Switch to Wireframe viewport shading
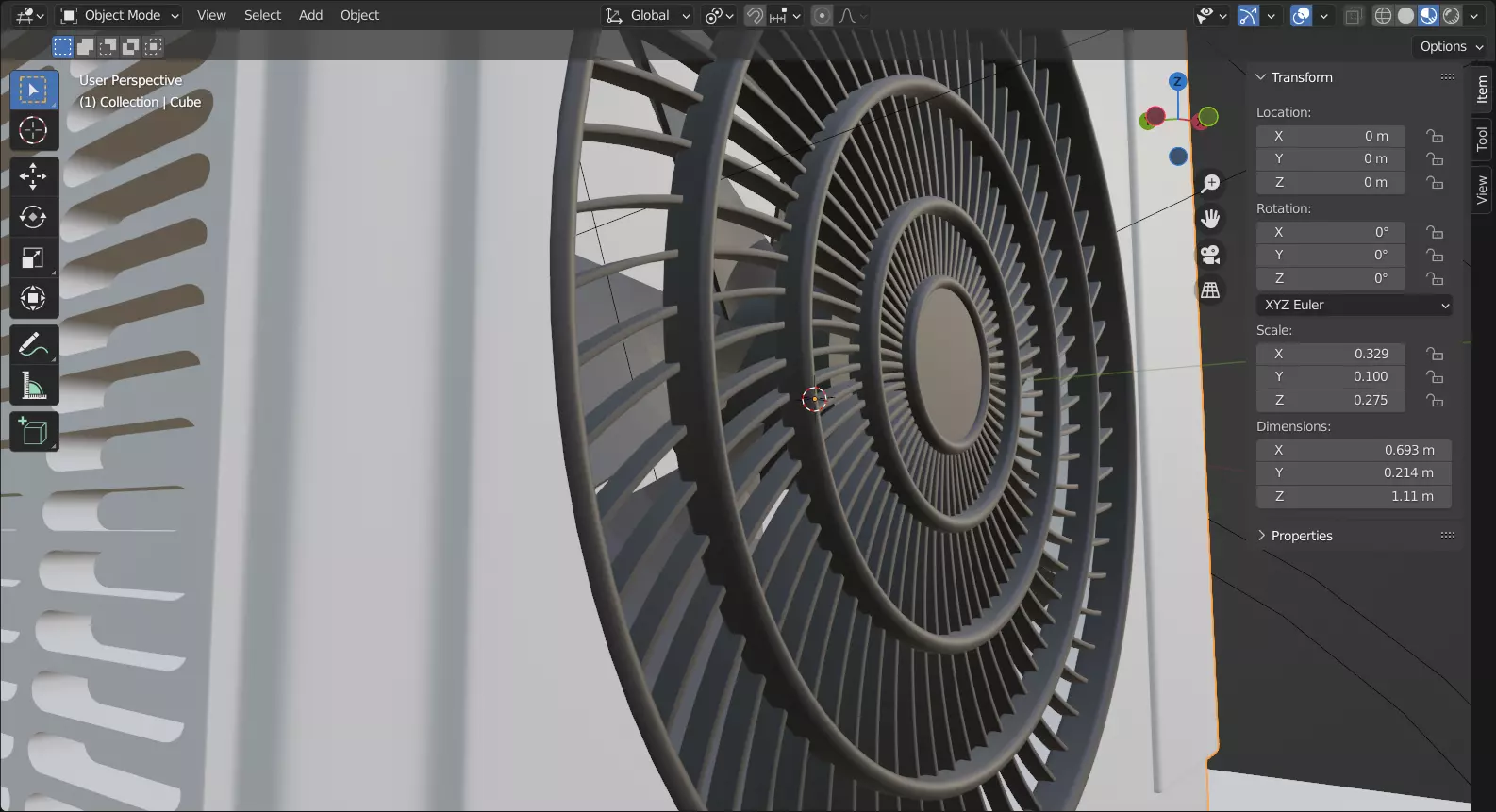 coord(1383,15)
